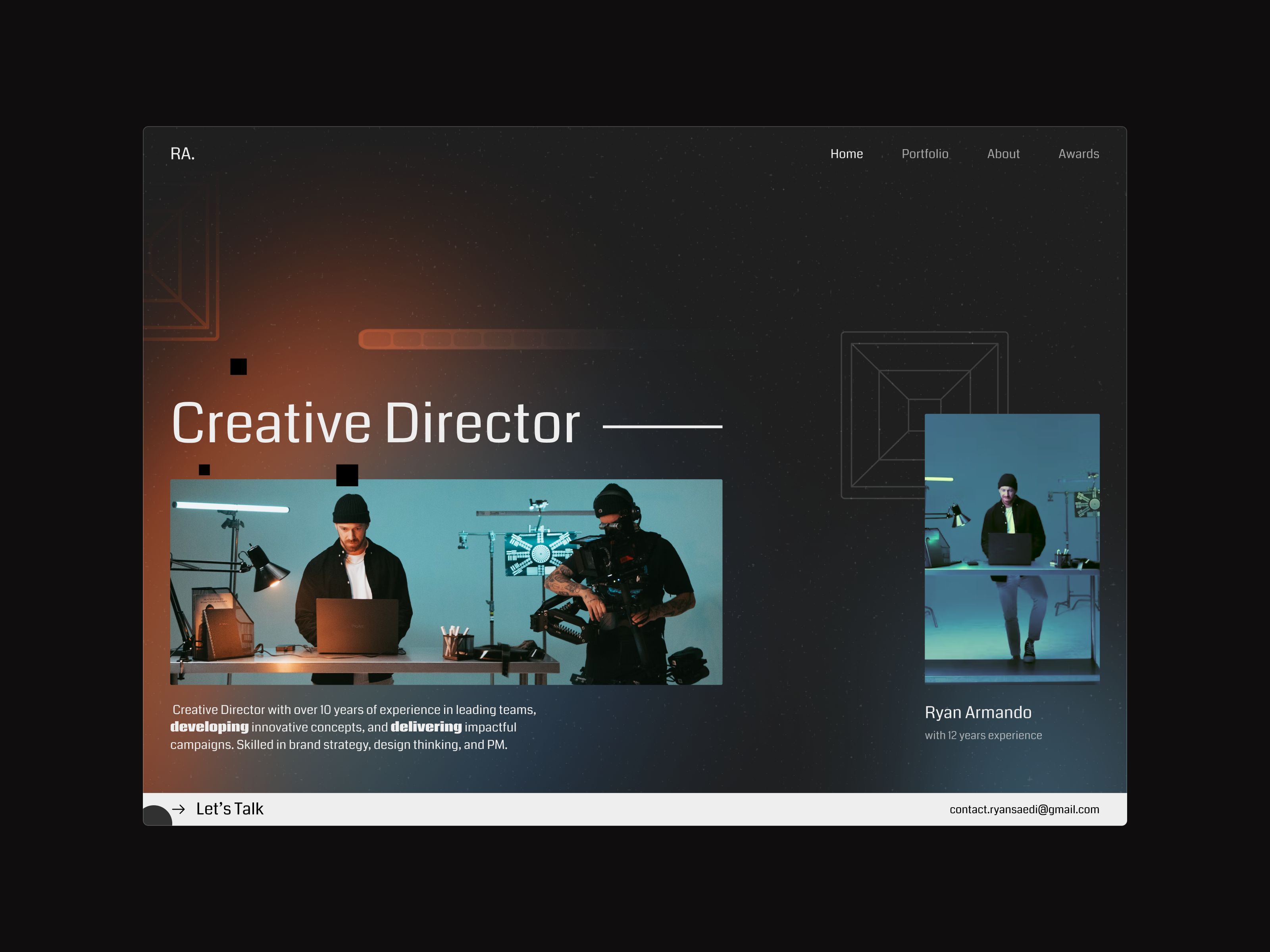Click the Let's Talk link
The width and height of the screenshot is (1270, 952).
point(229,808)
